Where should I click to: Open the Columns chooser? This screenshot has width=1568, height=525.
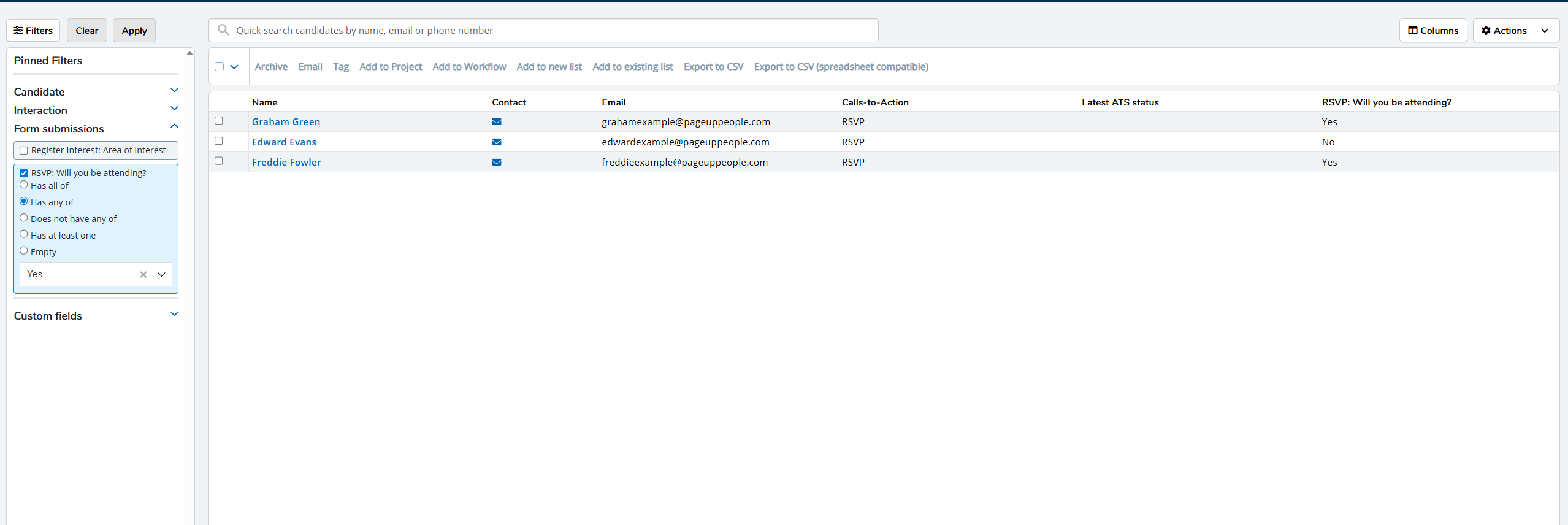pyautogui.click(x=1432, y=30)
